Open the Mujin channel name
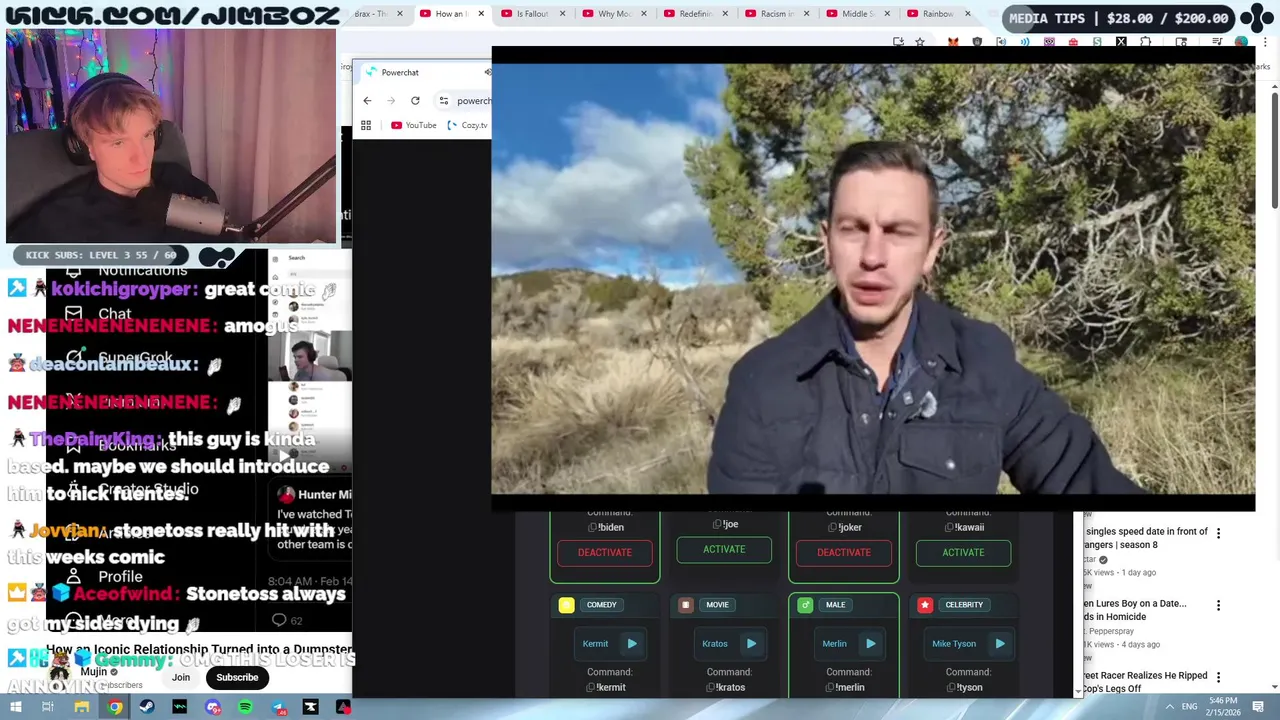1280x720 pixels. pos(93,672)
